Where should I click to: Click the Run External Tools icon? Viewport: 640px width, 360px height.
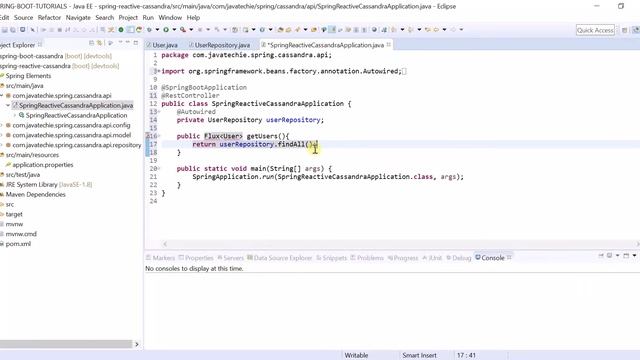click(183, 30)
